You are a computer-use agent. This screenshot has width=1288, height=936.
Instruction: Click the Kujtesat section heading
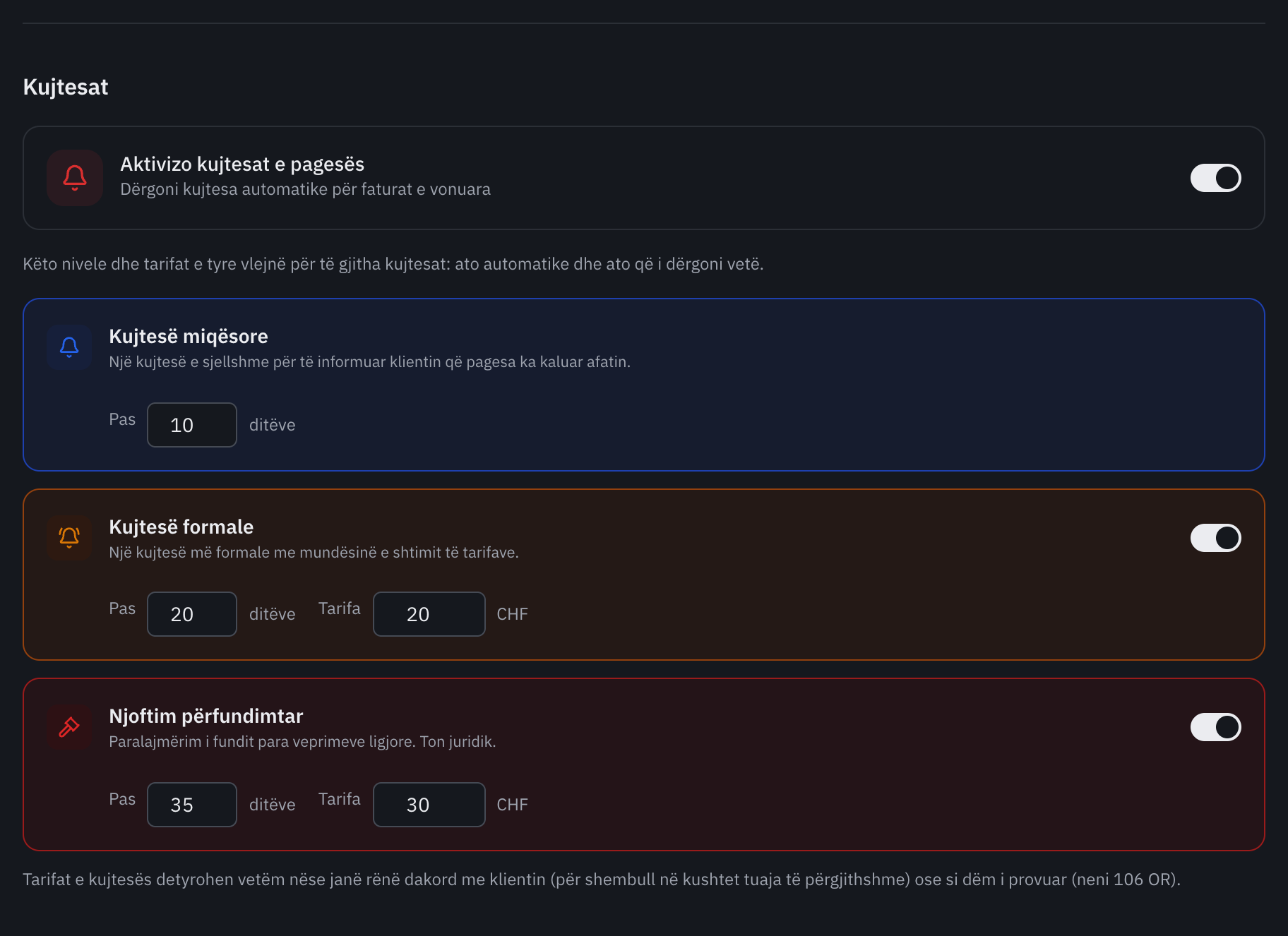pyautogui.click(x=66, y=87)
